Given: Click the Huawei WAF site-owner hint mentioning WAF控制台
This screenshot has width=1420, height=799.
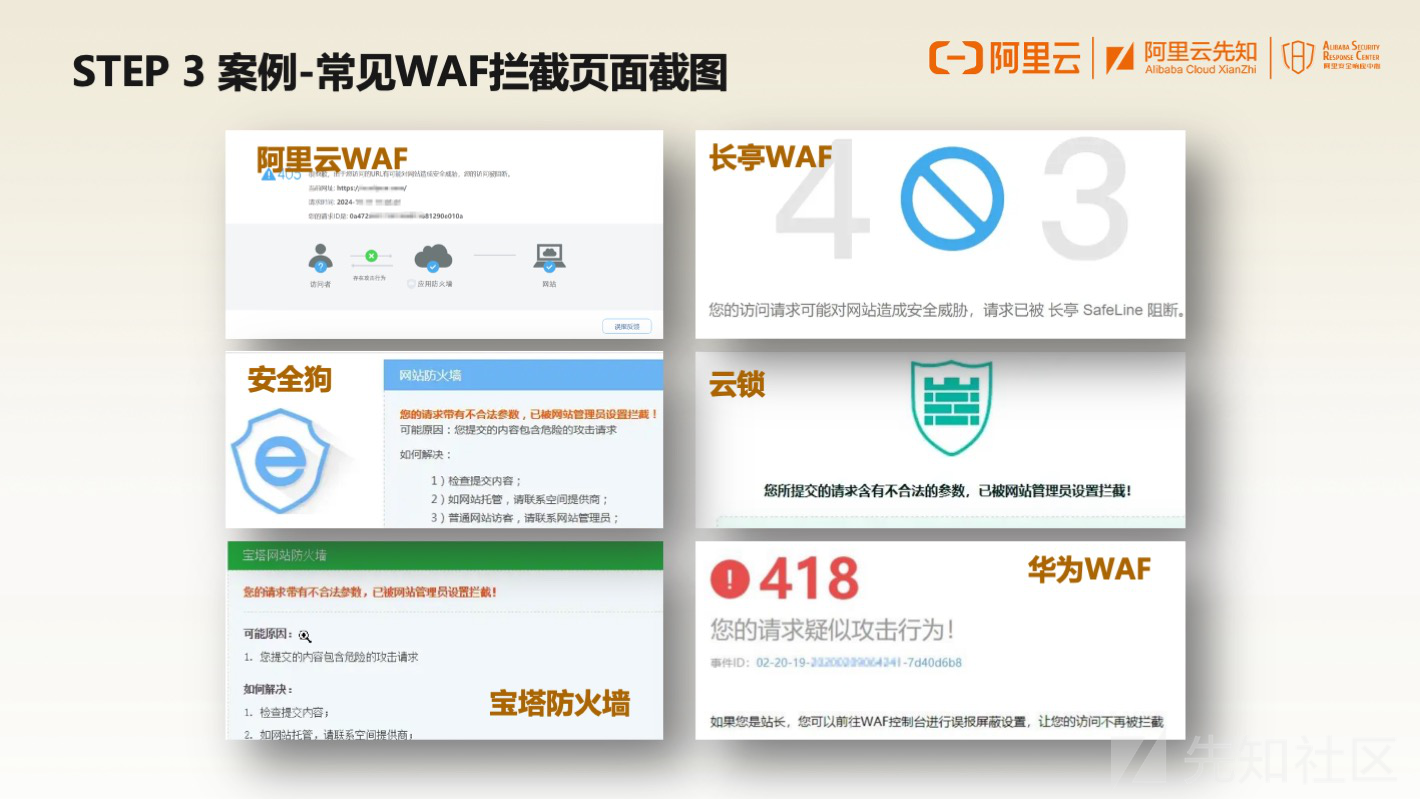Looking at the screenshot, I should pyautogui.click(x=937, y=722).
